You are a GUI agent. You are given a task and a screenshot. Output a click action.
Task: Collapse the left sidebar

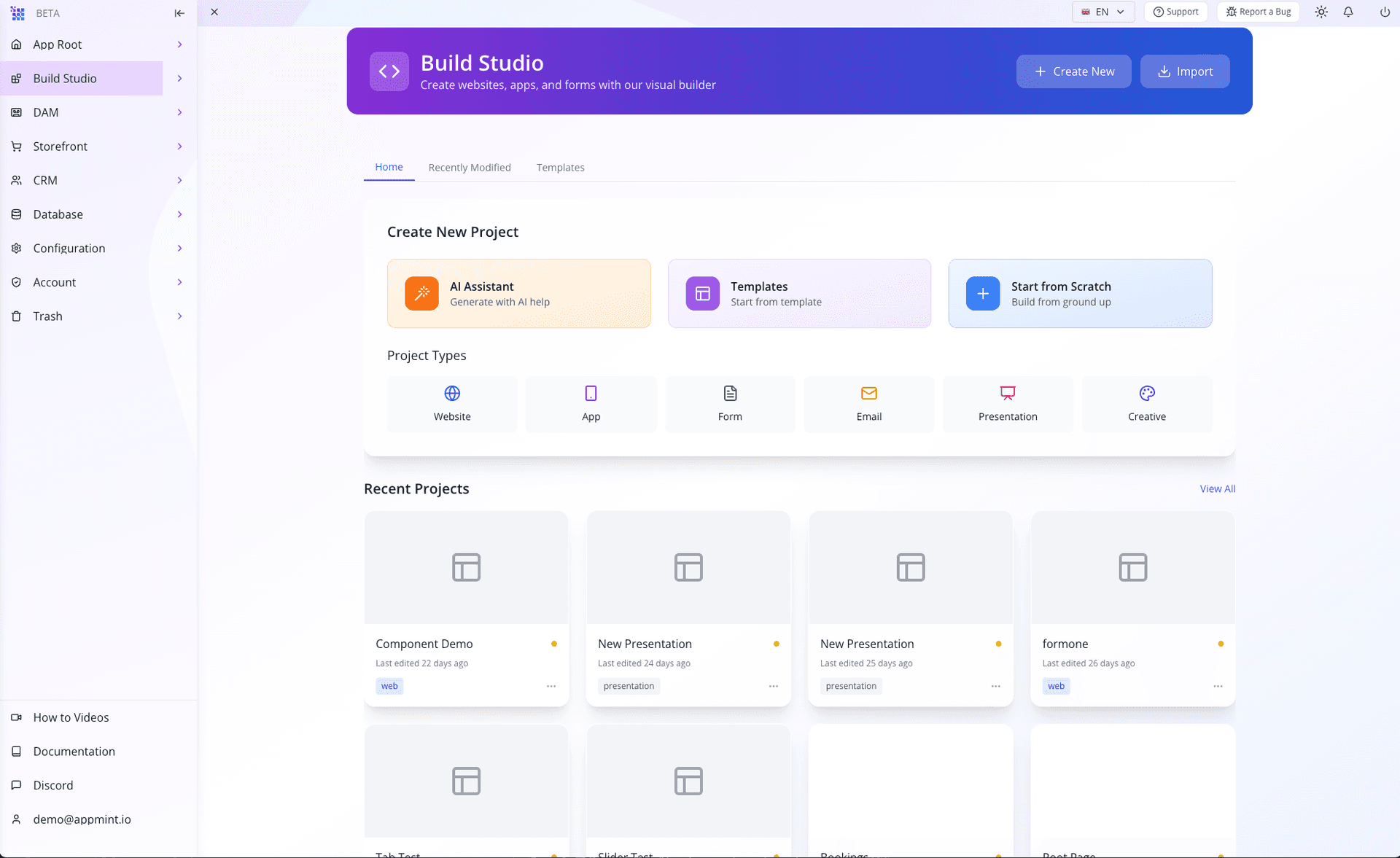[x=179, y=12]
